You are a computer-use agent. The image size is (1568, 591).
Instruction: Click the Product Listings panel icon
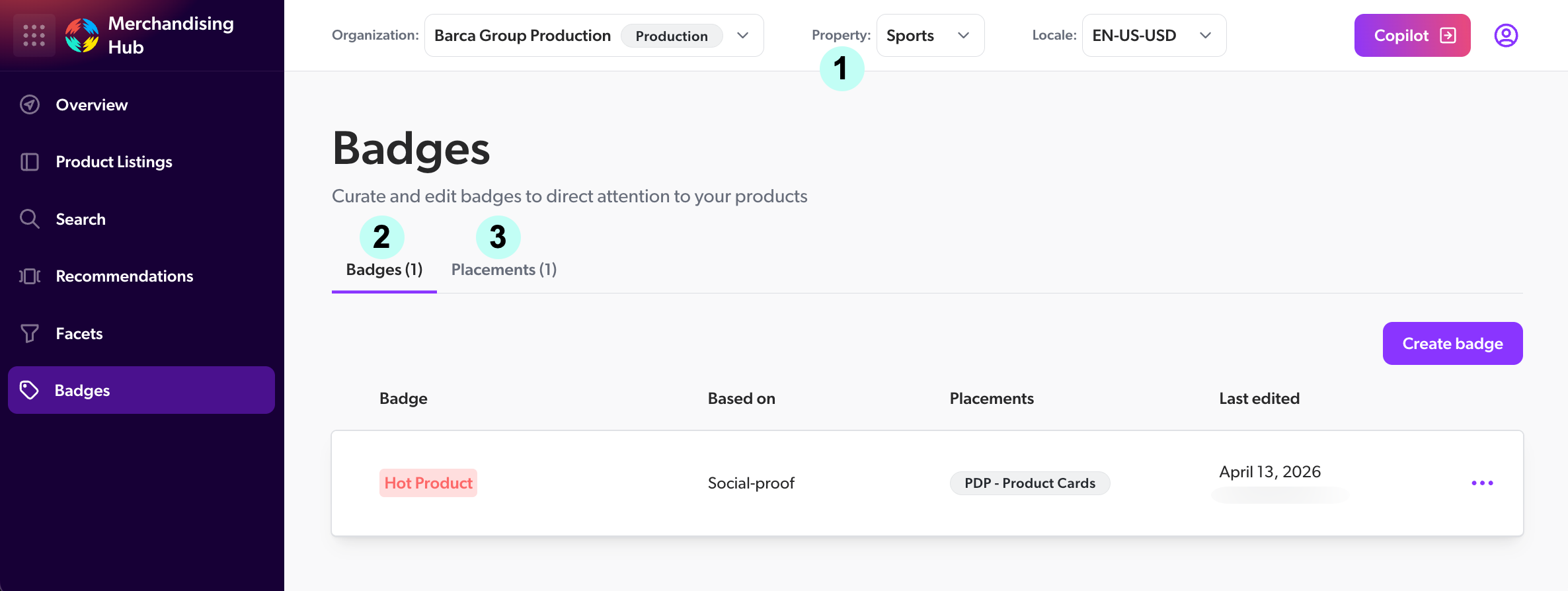click(30, 162)
